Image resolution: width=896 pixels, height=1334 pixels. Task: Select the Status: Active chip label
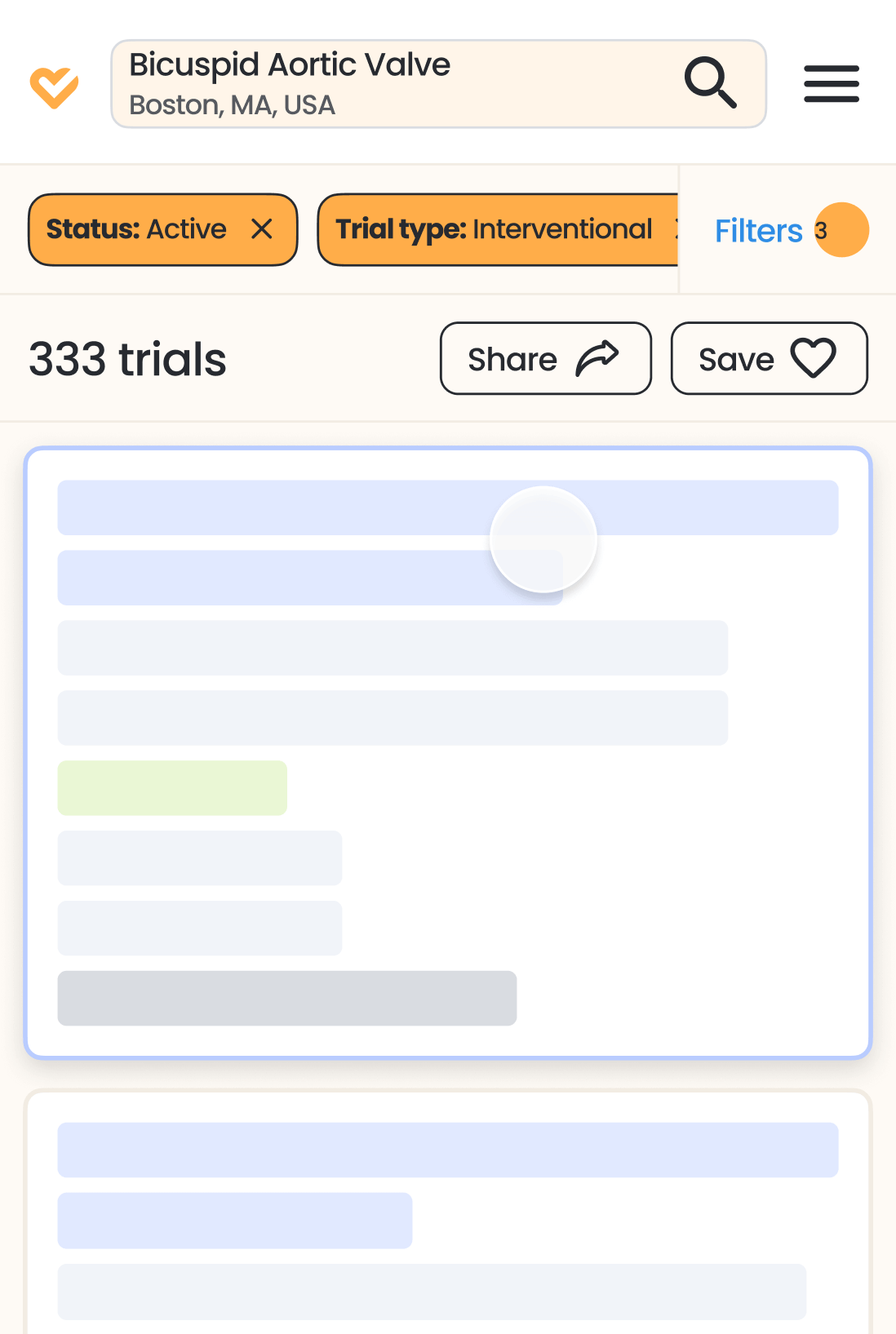136,229
